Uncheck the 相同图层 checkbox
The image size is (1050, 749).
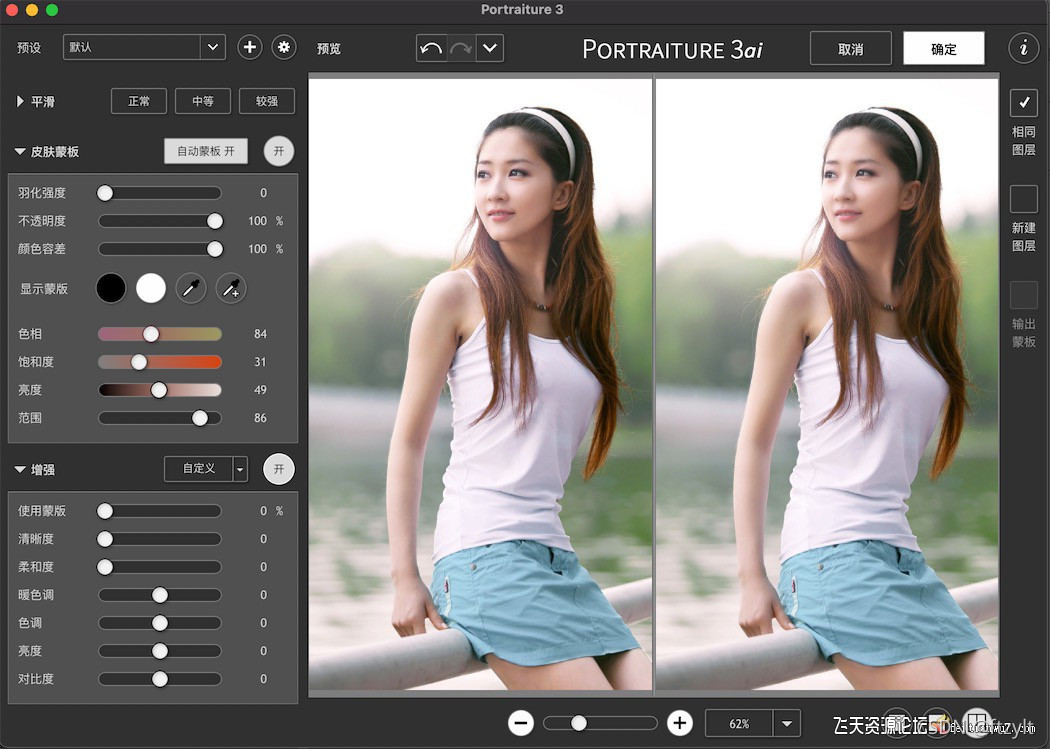click(1024, 102)
